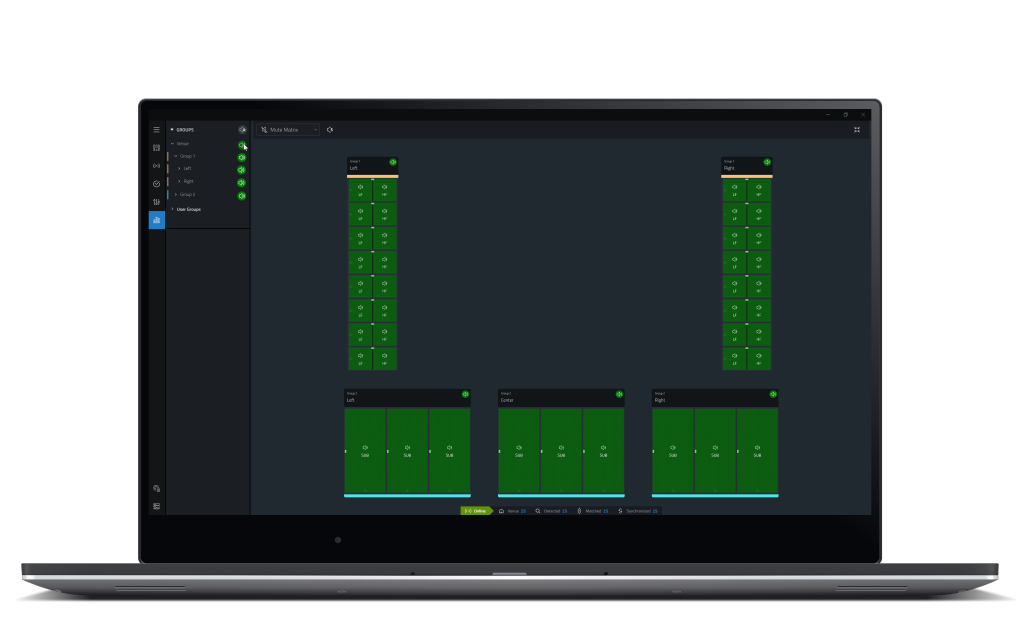
Task: Expand the Right tree node
Action: [x=180, y=182]
